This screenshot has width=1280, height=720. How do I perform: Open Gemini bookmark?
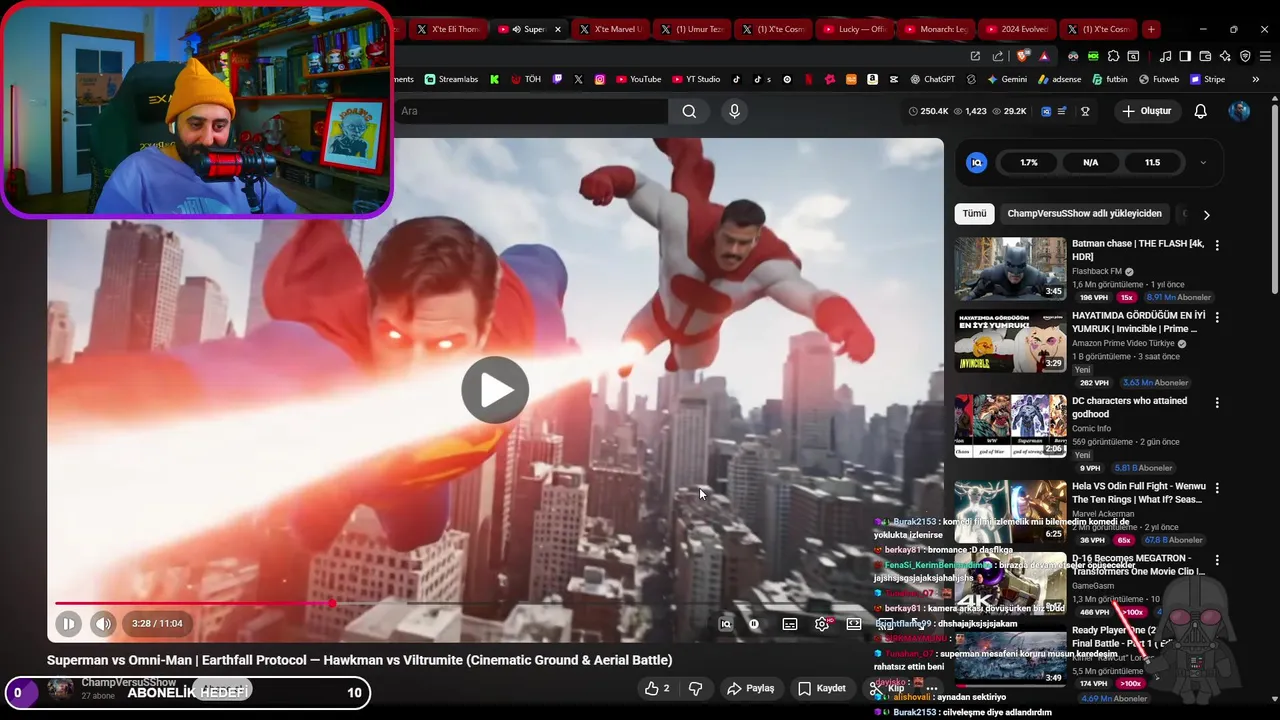(1007, 79)
